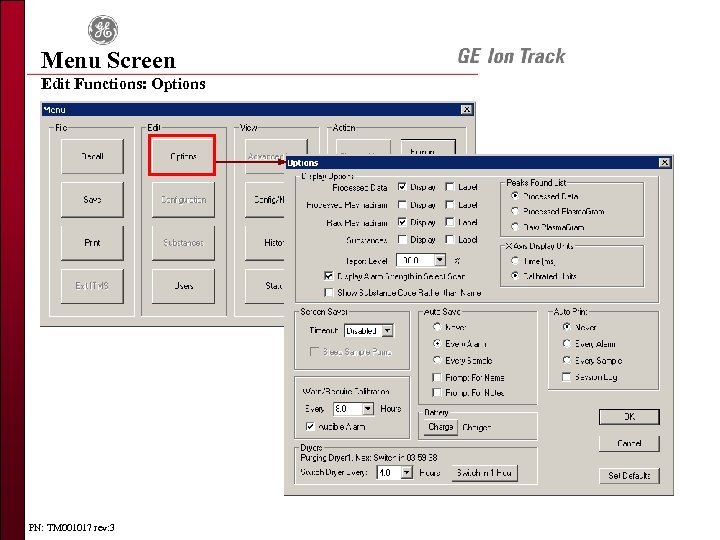720x540 pixels.
Task: Click the Sleep Sample Pump checkbox
Action: pos(315,352)
